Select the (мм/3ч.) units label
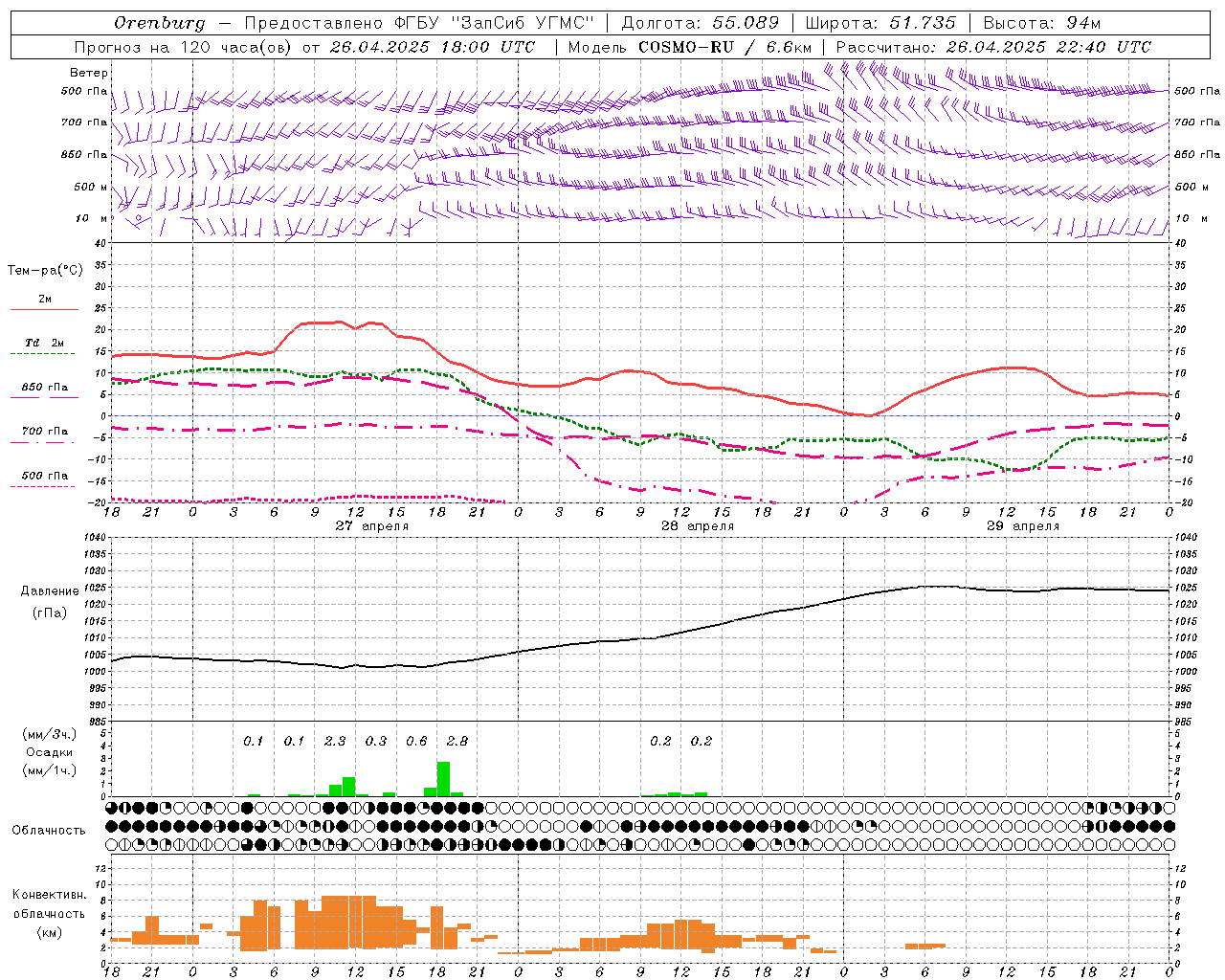1225x980 pixels. (x=50, y=734)
